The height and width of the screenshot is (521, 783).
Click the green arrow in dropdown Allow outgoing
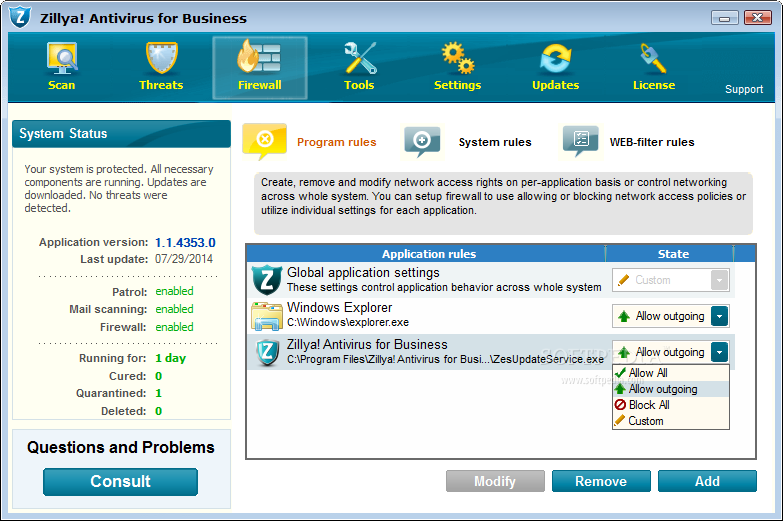(x=620, y=389)
